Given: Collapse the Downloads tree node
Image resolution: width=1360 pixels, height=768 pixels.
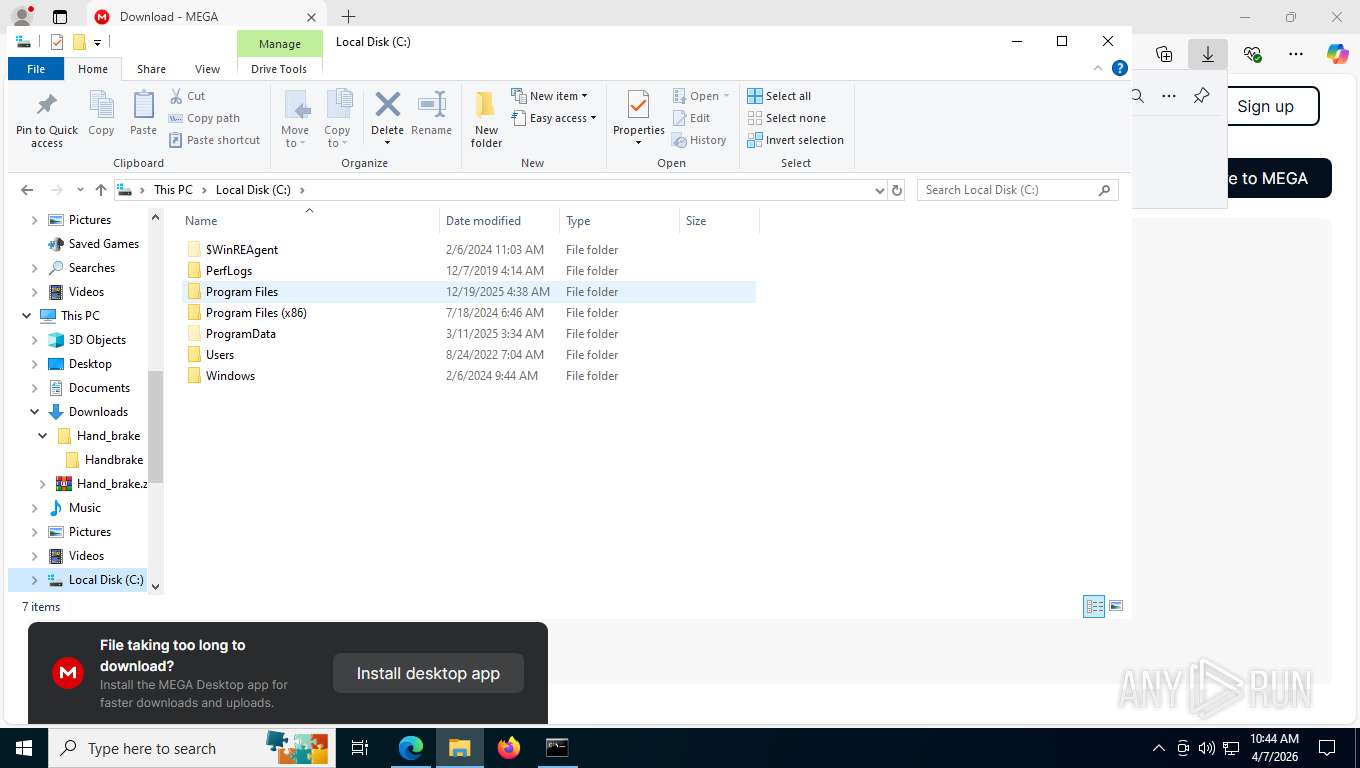Looking at the screenshot, I should click(35, 412).
